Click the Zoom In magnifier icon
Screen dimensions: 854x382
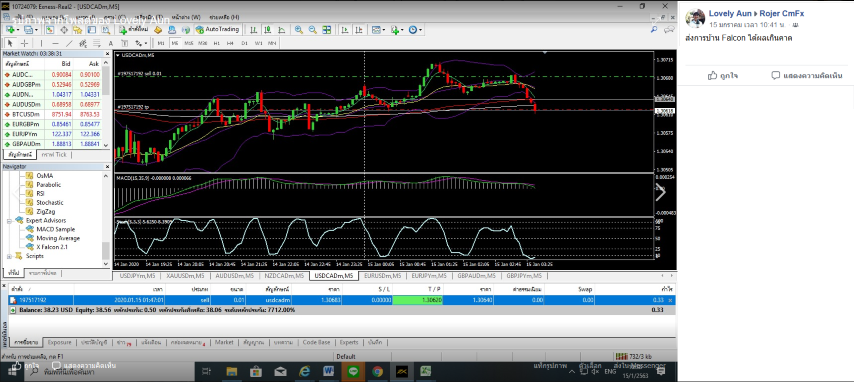298,30
